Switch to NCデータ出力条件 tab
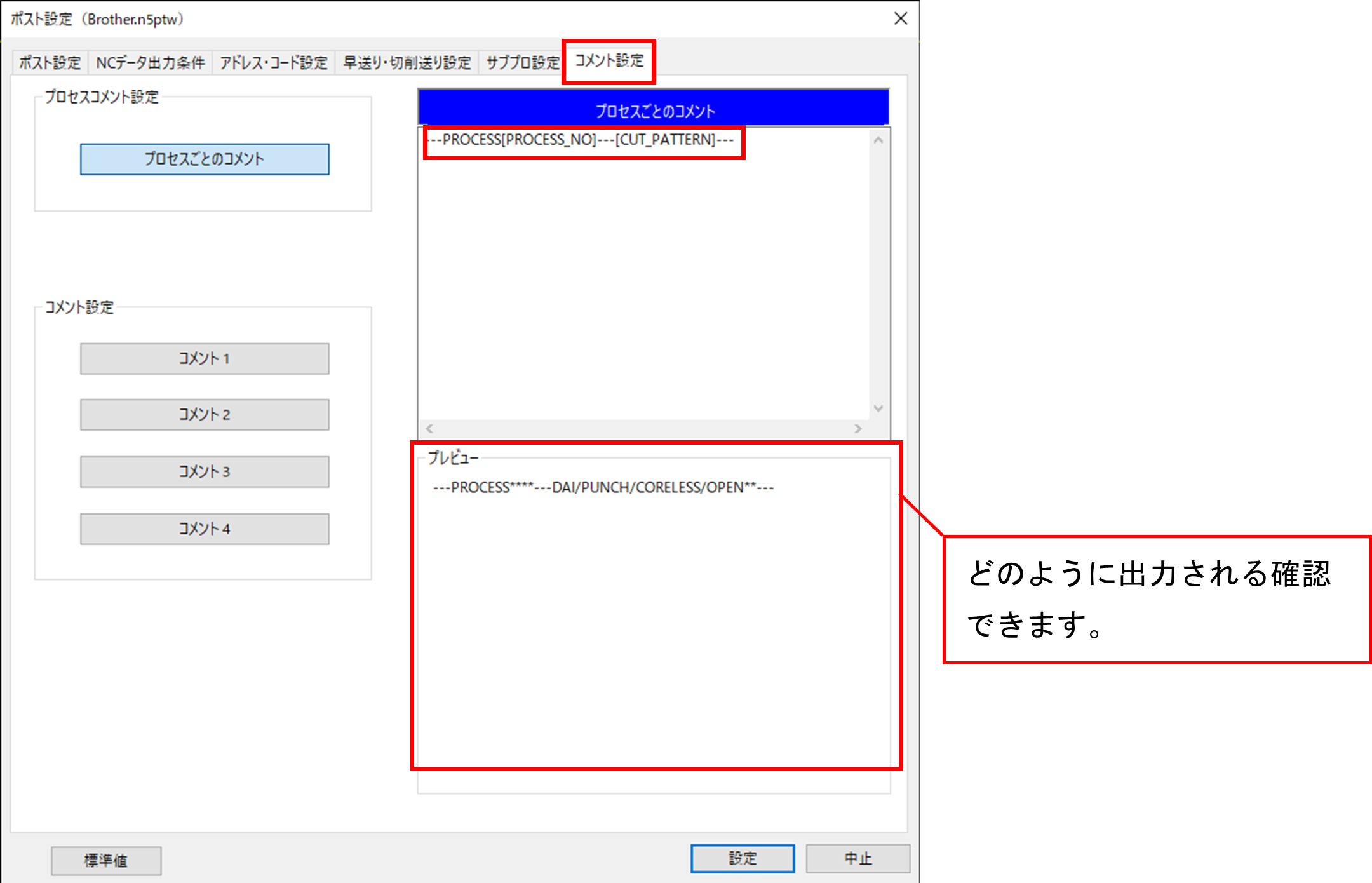Image resolution: width=1372 pixels, height=883 pixels. point(151,63)
